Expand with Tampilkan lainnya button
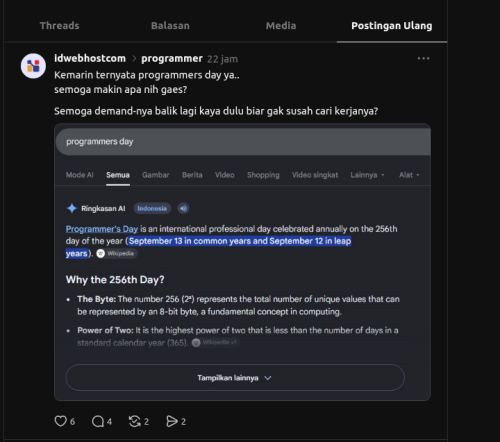This screenshot has height=442, width=500. coord(235,378)
